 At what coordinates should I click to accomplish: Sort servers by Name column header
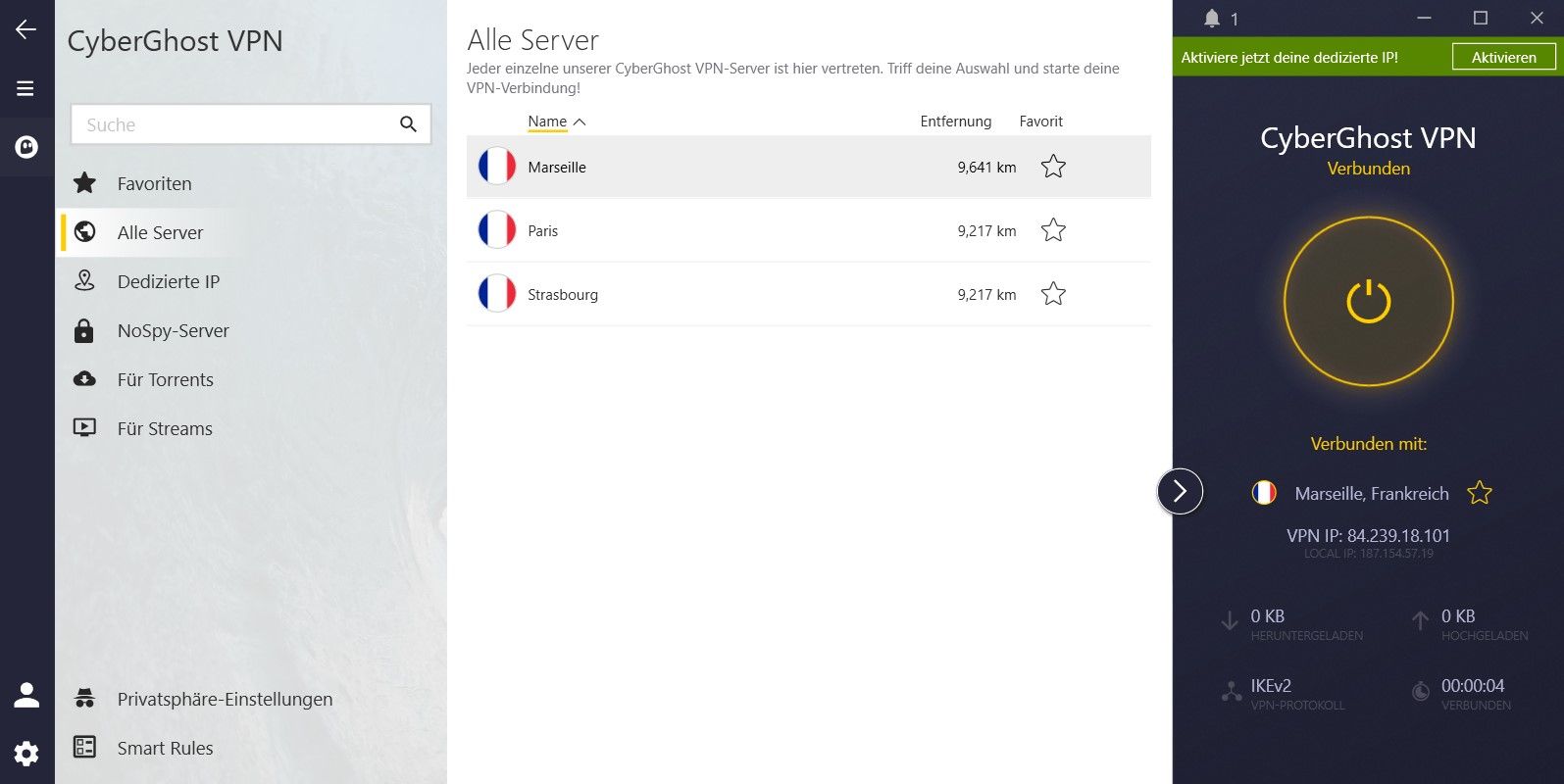point(547,122)
